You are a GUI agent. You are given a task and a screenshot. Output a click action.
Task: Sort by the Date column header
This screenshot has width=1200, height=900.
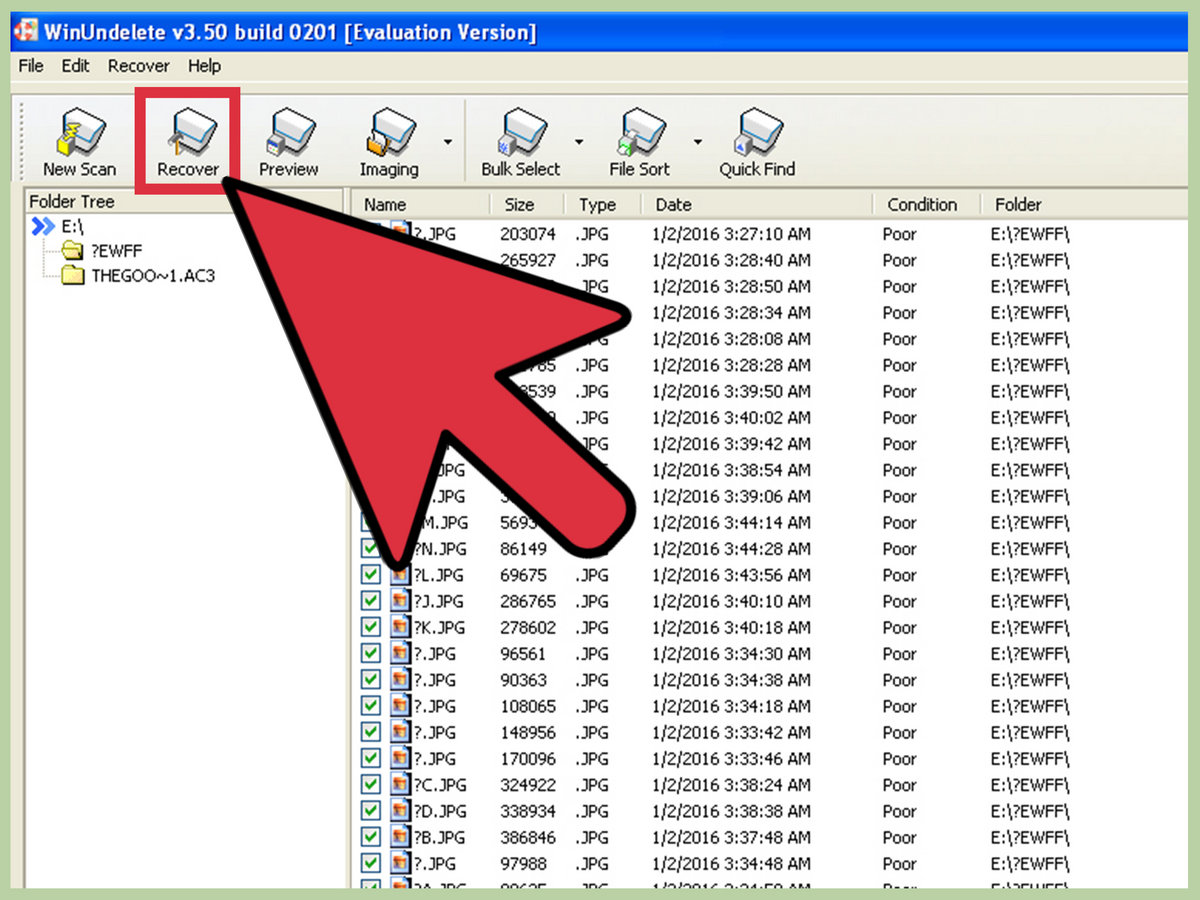758,204
